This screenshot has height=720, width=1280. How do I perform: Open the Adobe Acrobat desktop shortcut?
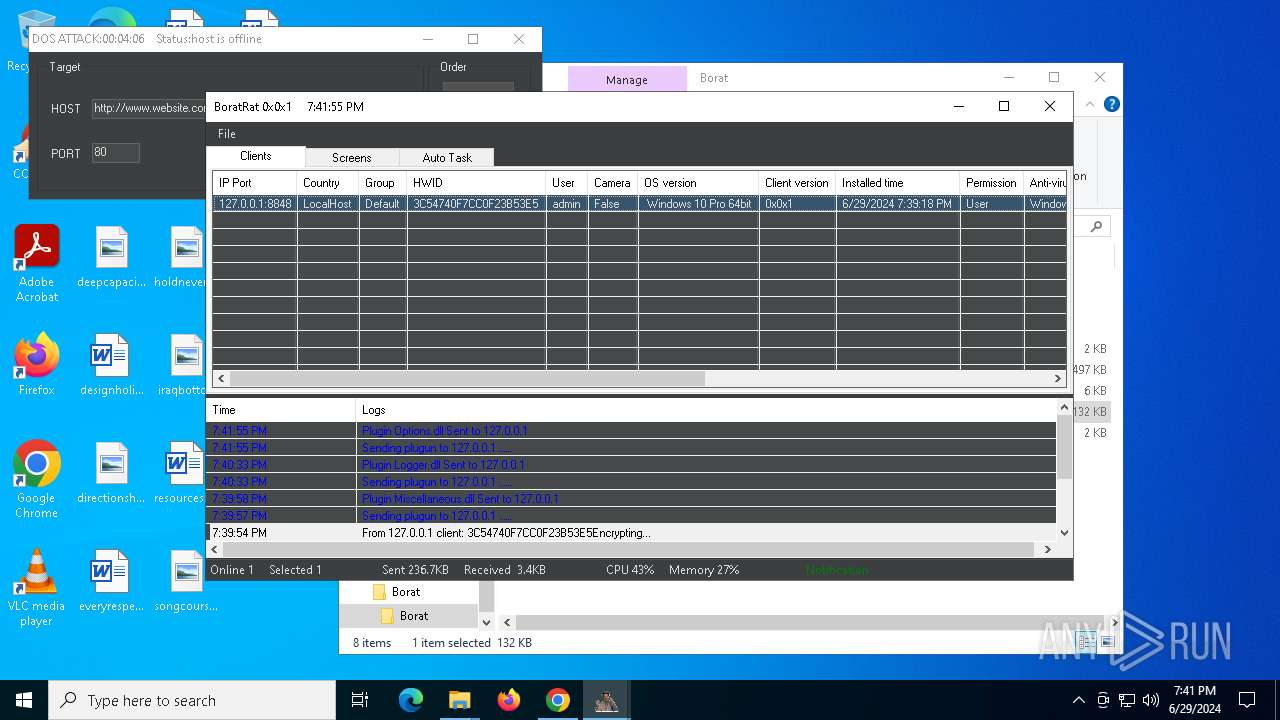coord(37,264)
